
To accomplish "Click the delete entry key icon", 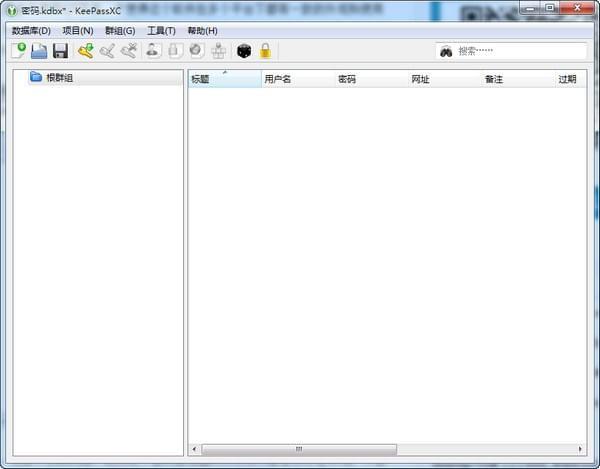I will (x=129, y=51).
